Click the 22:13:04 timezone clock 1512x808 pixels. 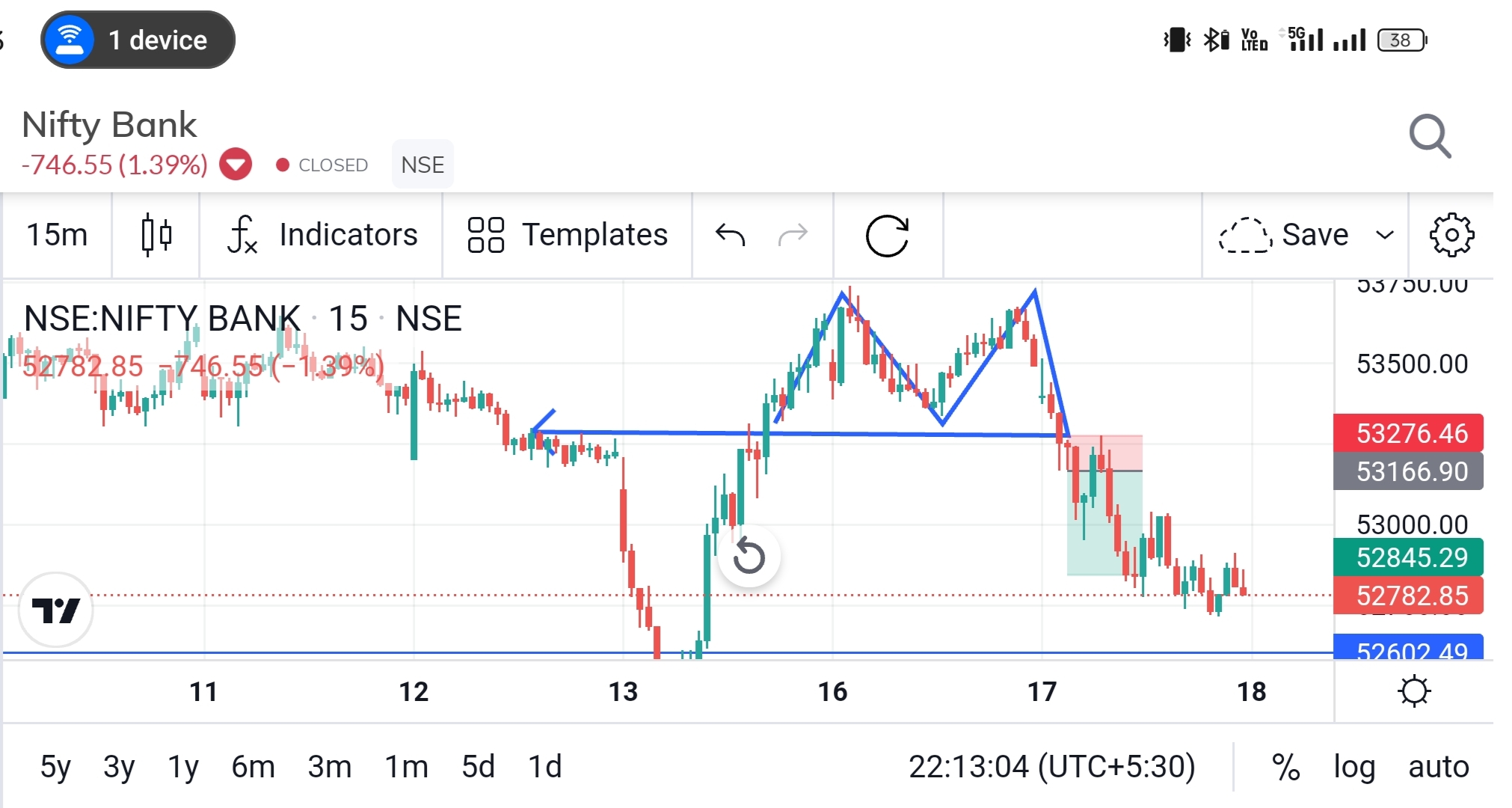point(1051,767)
